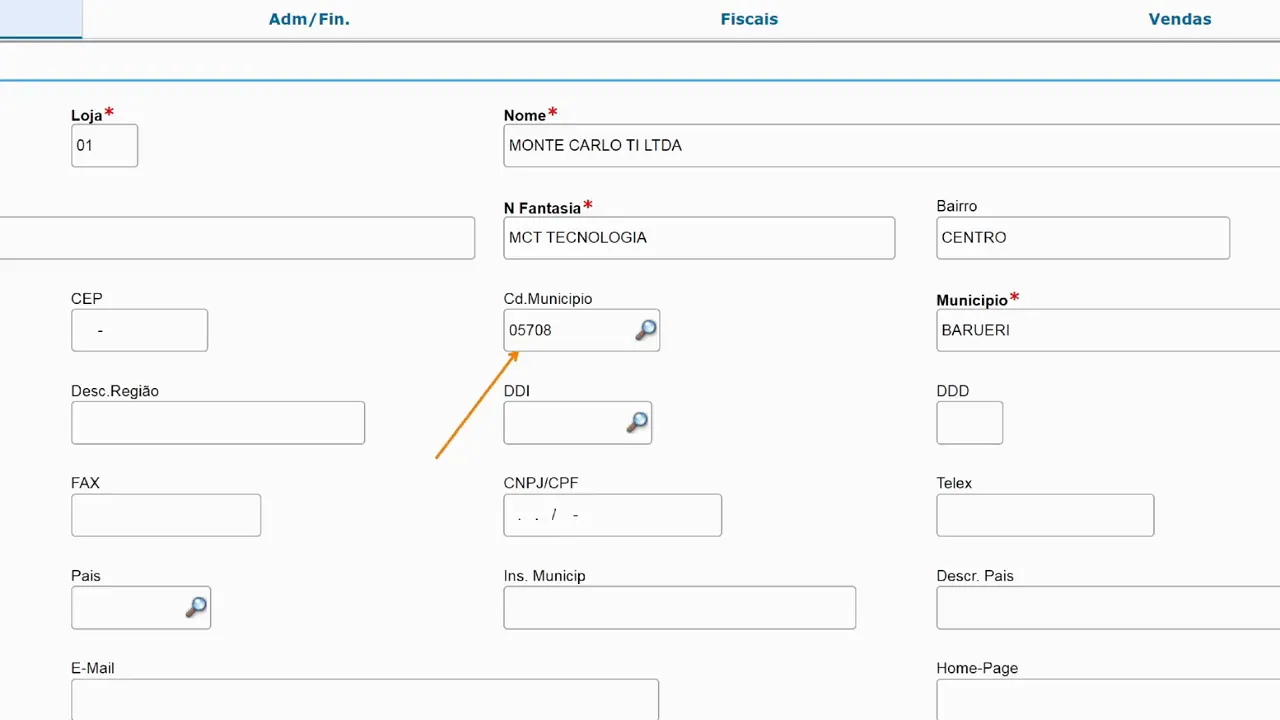Open the Cd.Municipio lookup search
This screenshot has width=1280, height=720.
(x=645, y=330)
